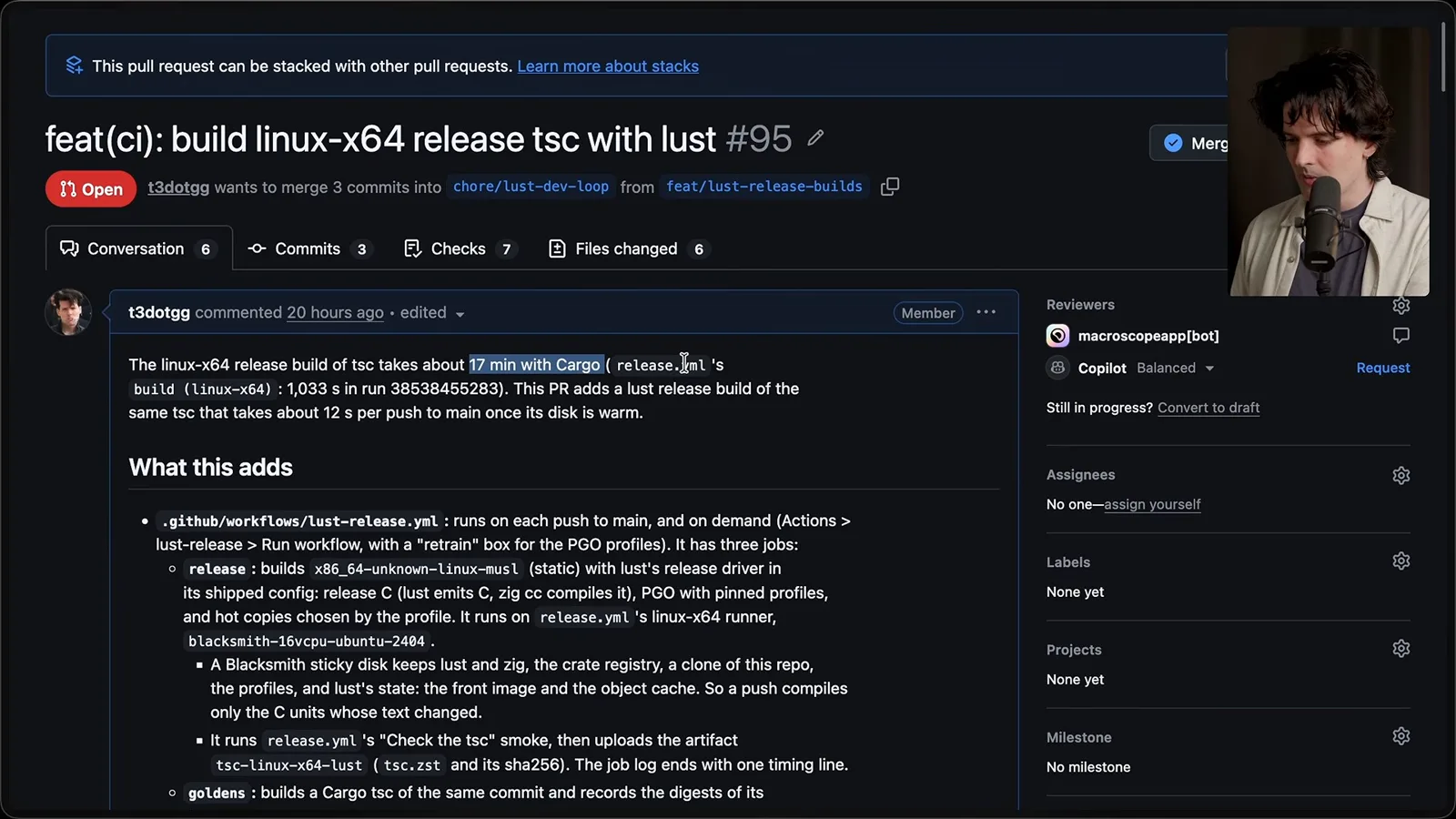
Task: Click the x86_64-unknown-linux-musl code text
Action: [x=417, y=569]
